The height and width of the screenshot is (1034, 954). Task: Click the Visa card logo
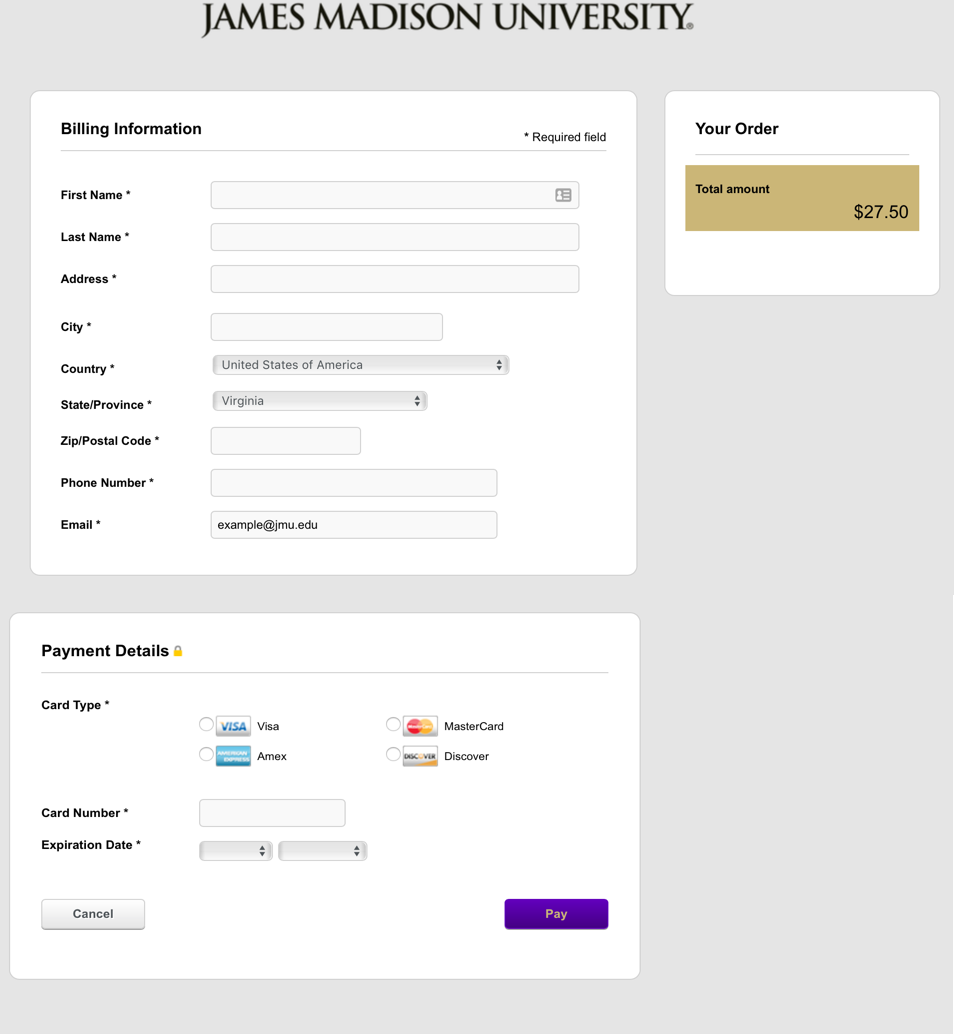tap(233, 726)
